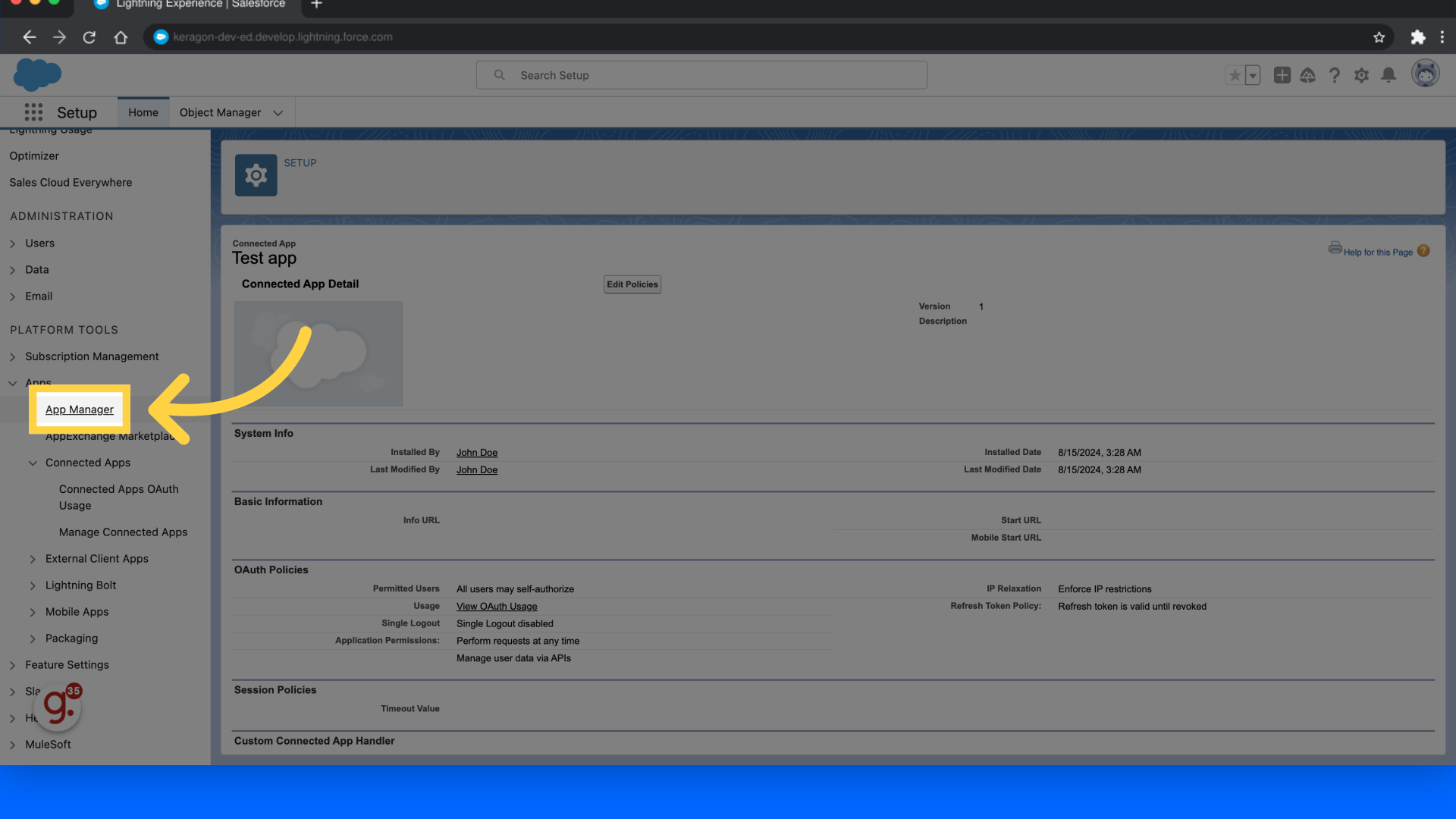Open a new browser tab plus
Viewport: 1456px width, 819px height.
[x=316, y=5]
